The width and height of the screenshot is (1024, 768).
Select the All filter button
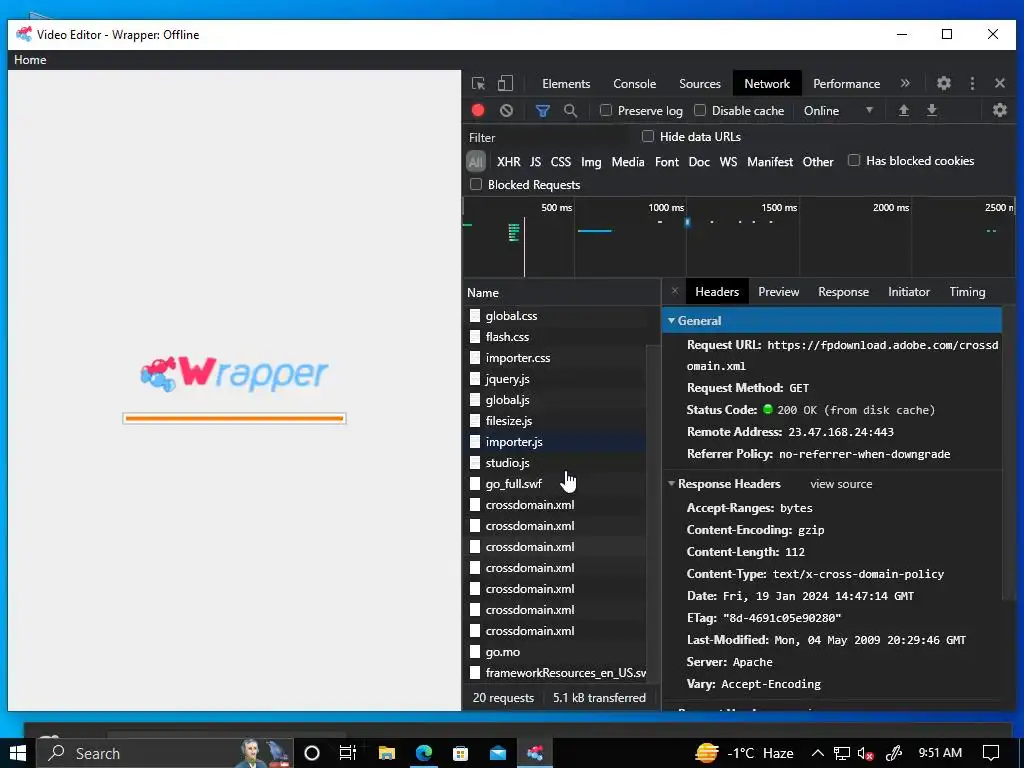(475, 161)
